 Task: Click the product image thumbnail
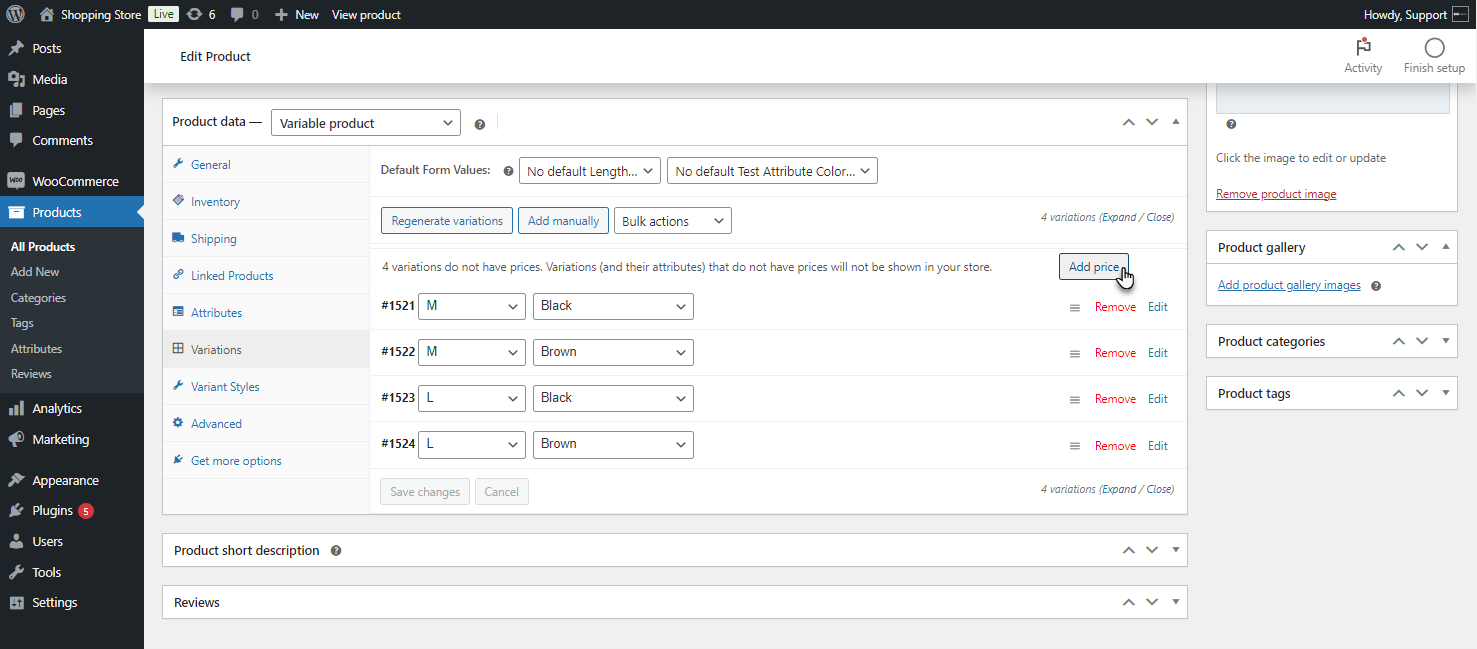point(1332,98)
